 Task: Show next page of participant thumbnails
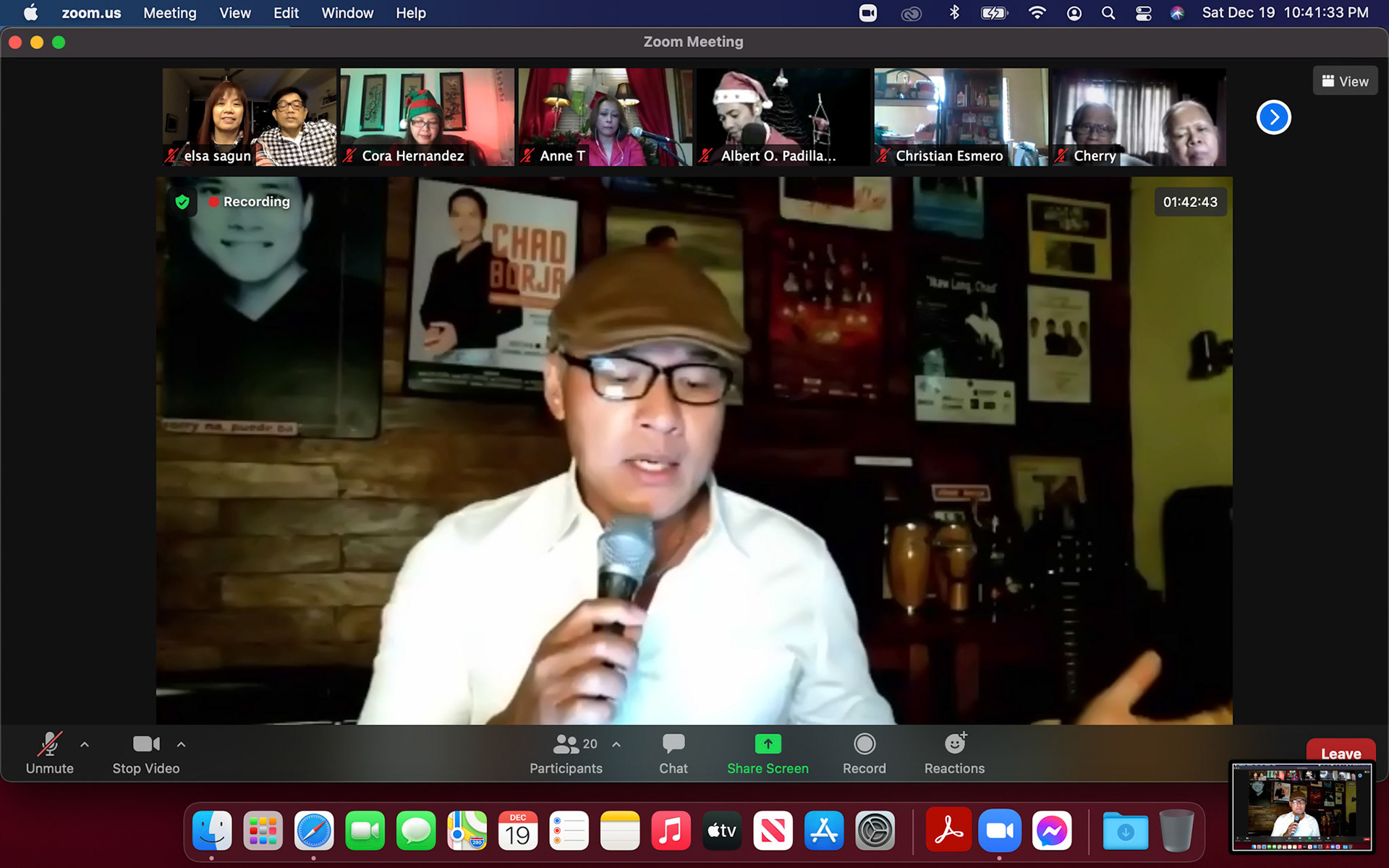coord(1273,117)
